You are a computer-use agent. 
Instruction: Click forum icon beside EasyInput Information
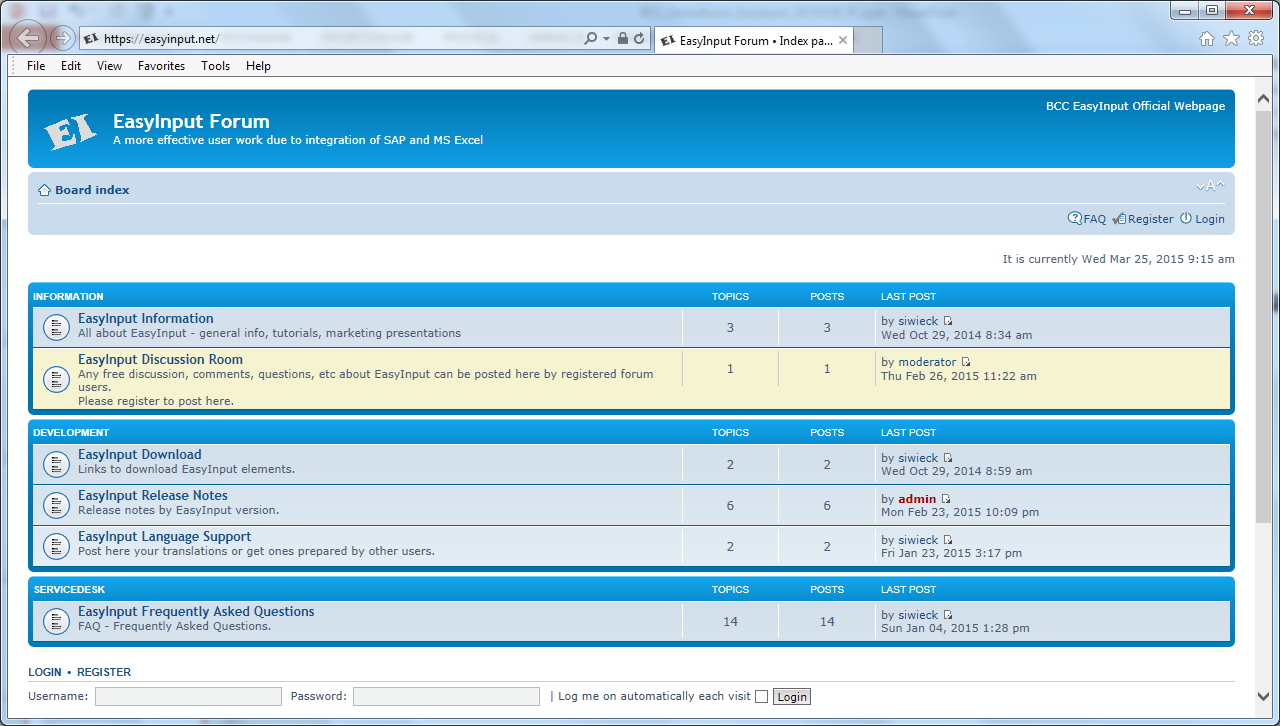tap(55, 326)
